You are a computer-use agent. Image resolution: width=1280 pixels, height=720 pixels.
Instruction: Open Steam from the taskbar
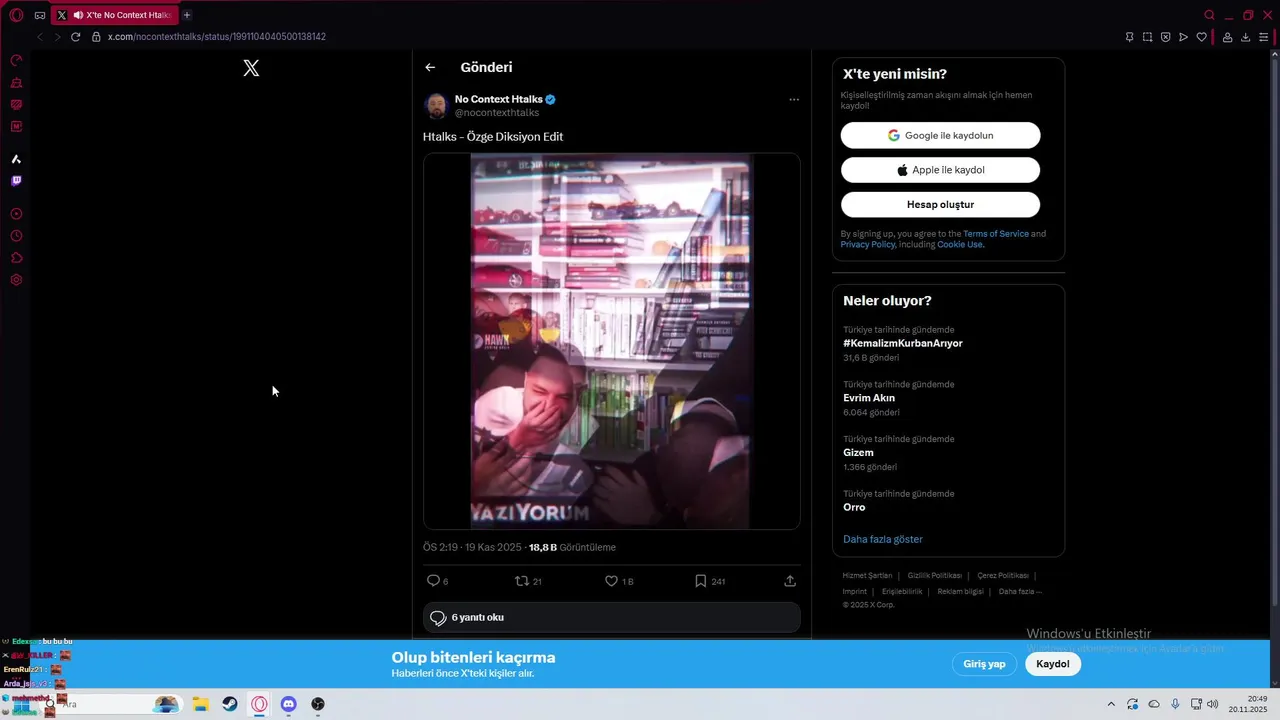[x=230, y=704]
